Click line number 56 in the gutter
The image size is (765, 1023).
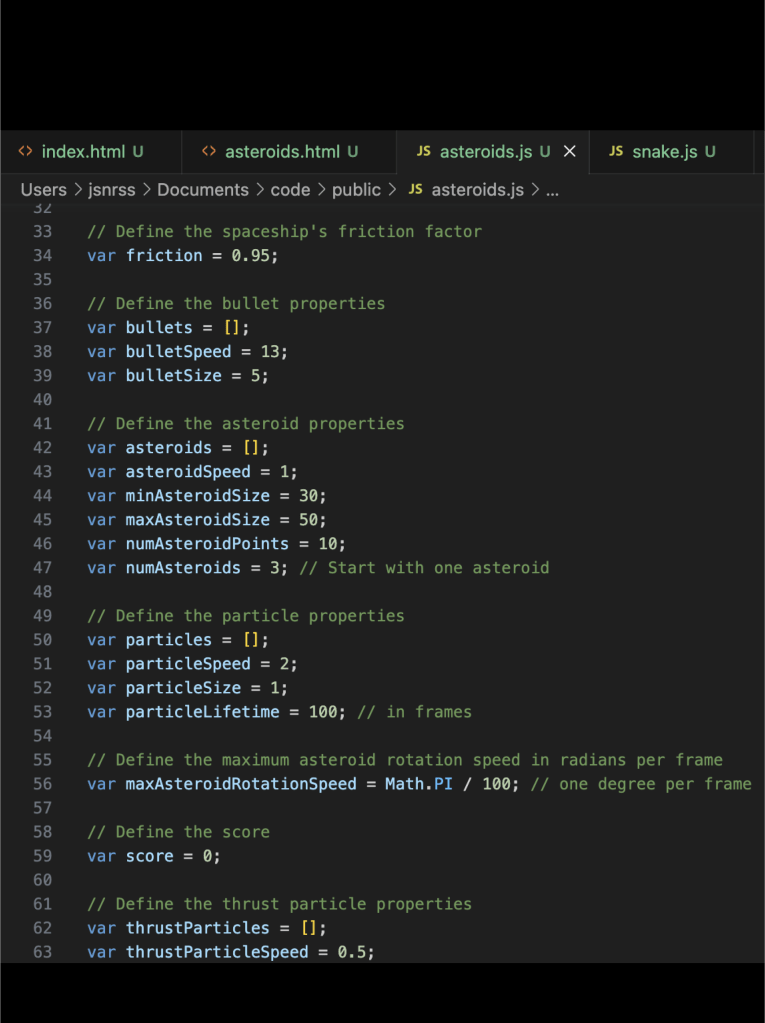(x=42, y=784)
